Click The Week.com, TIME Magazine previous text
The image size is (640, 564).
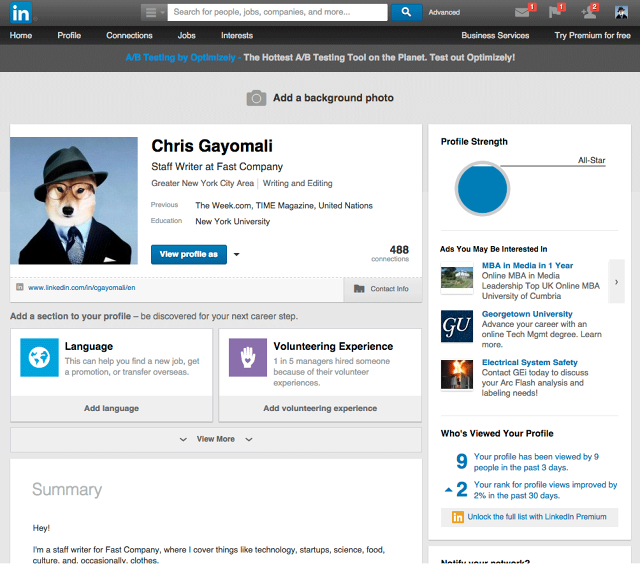tap(284, 206)
